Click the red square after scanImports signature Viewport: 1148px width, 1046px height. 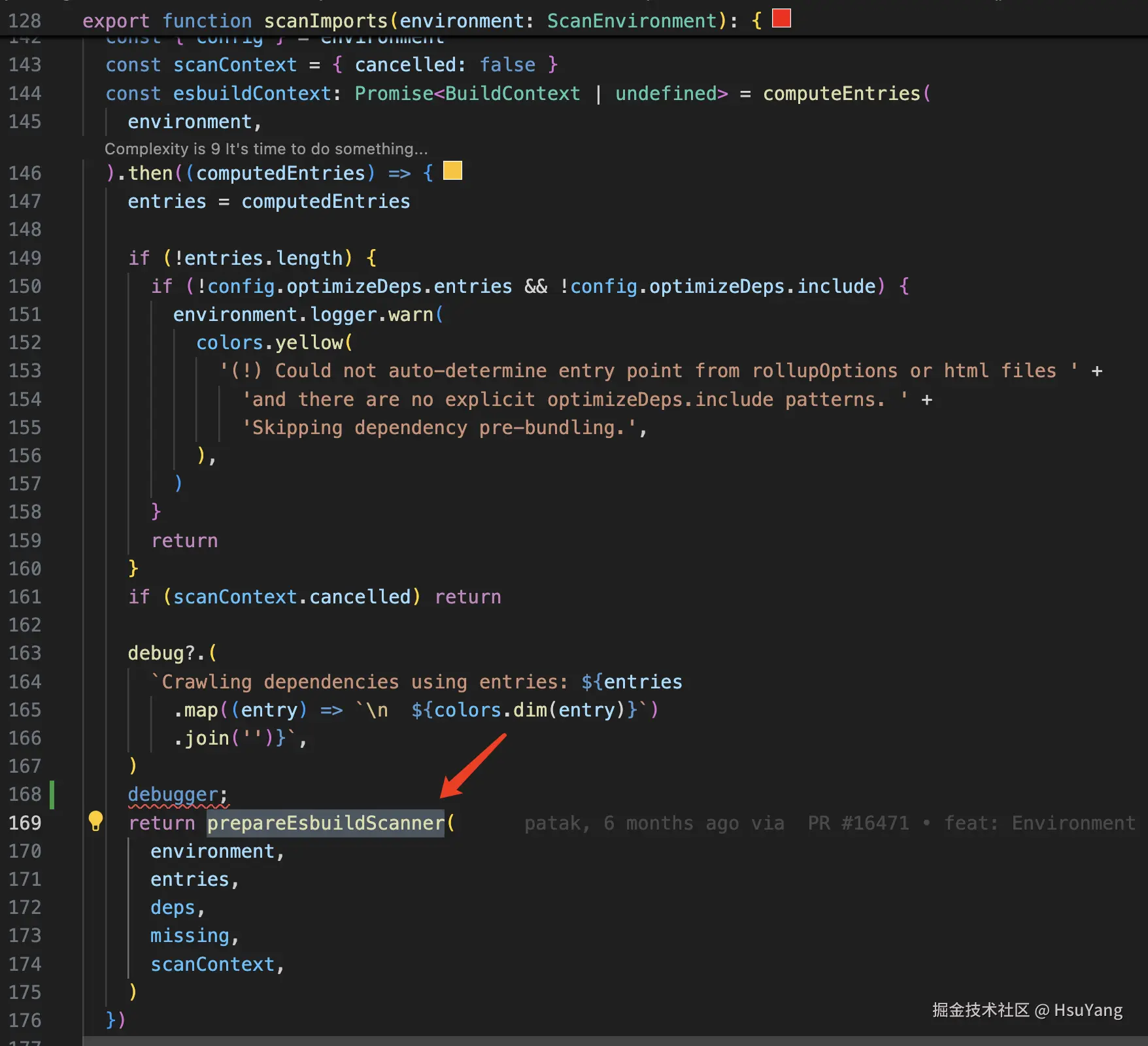[781, 18]
